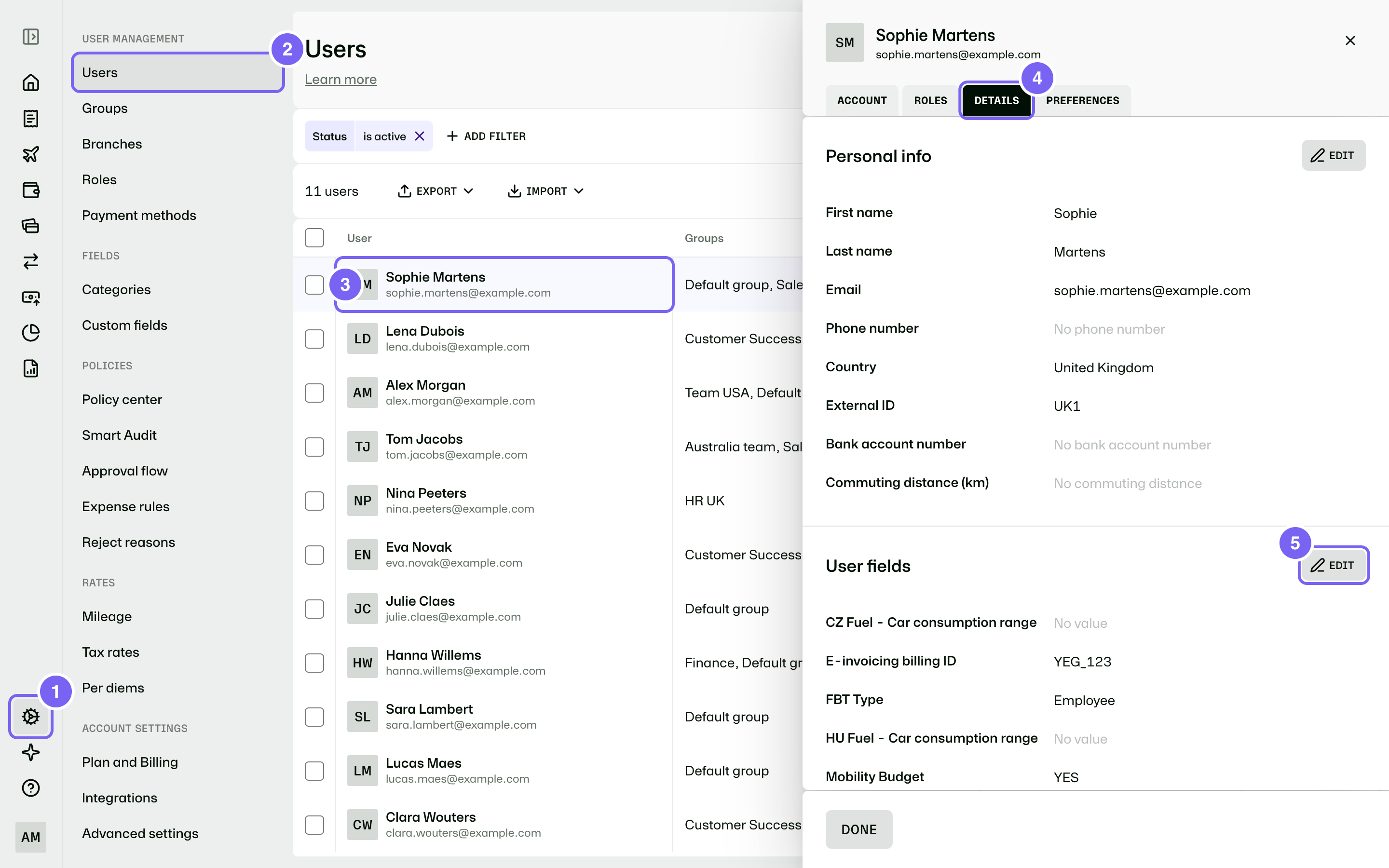Click the Status filter chip
The width and height of the screenshot is (1389, 868).
click(329, 136)
